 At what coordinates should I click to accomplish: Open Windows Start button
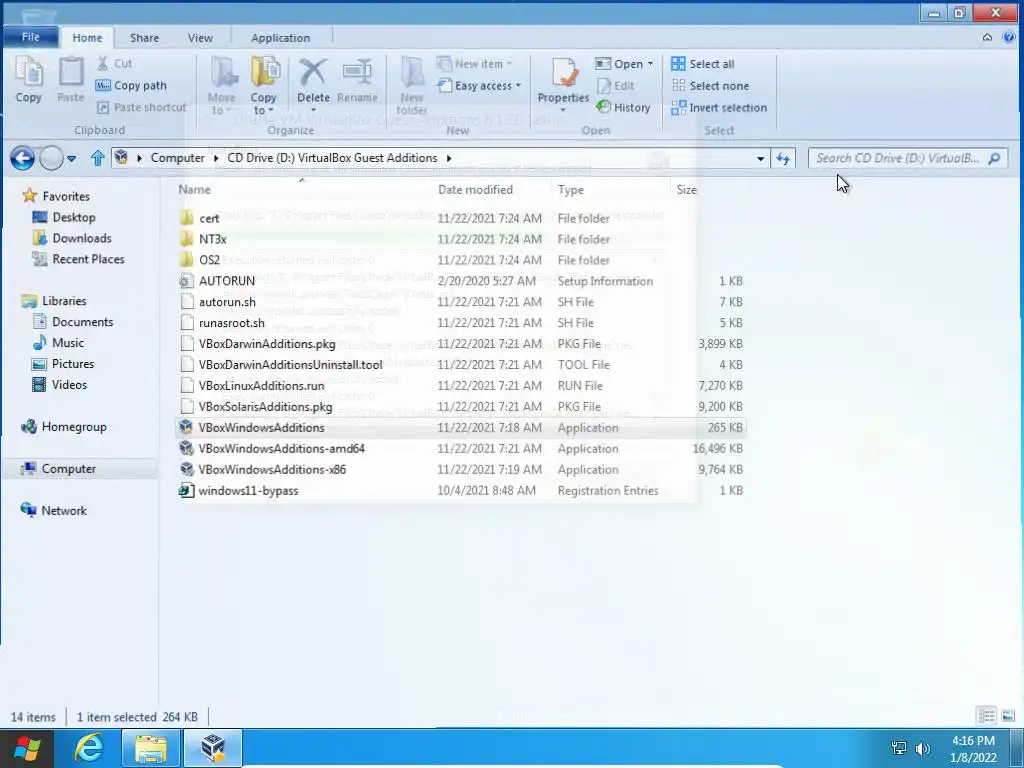point(27,748)
